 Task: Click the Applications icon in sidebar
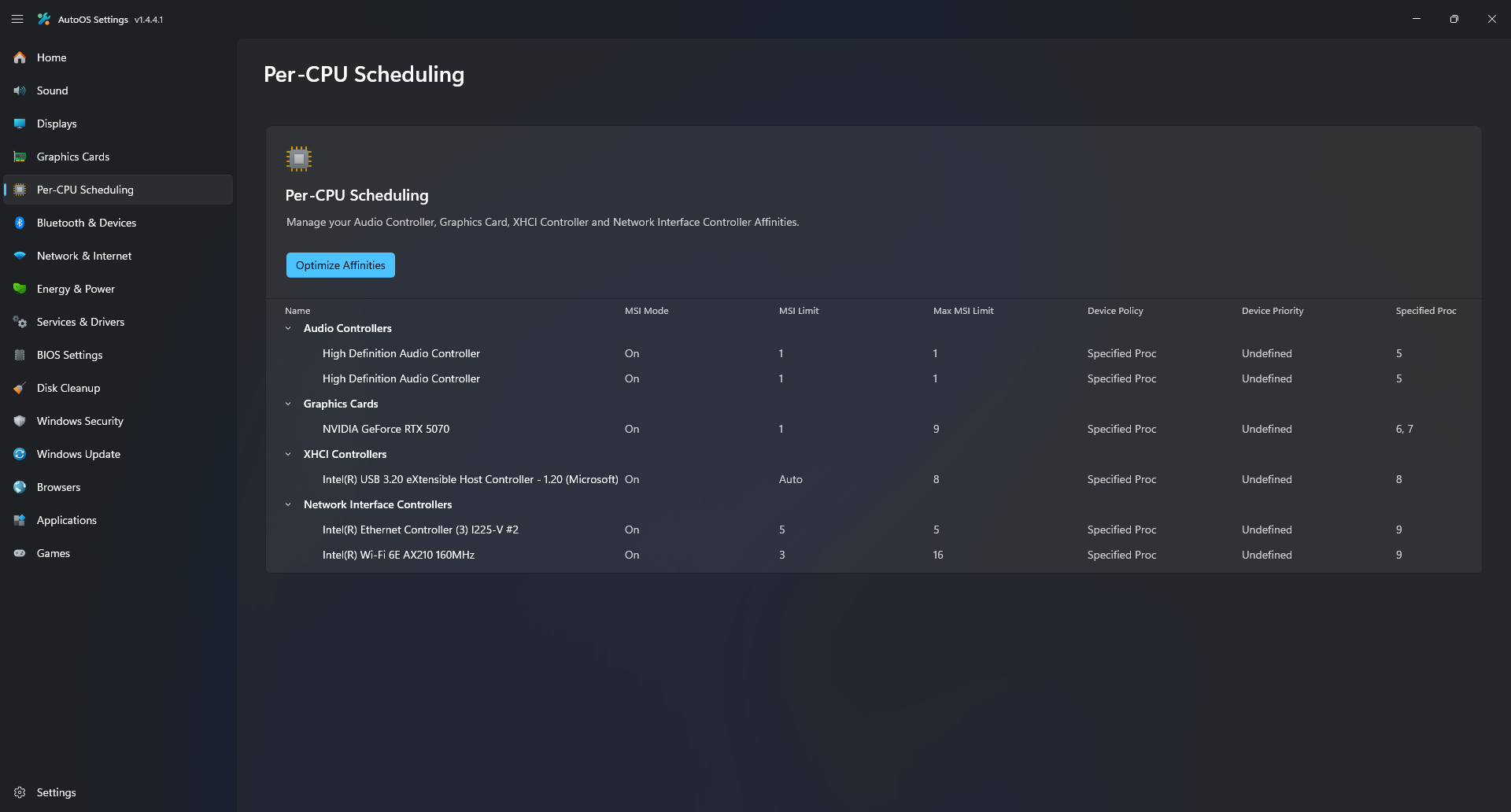click(20, 520)
